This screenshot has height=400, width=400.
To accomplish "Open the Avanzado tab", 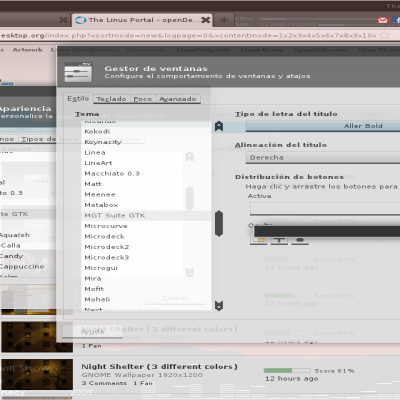I will pos(178,99).
